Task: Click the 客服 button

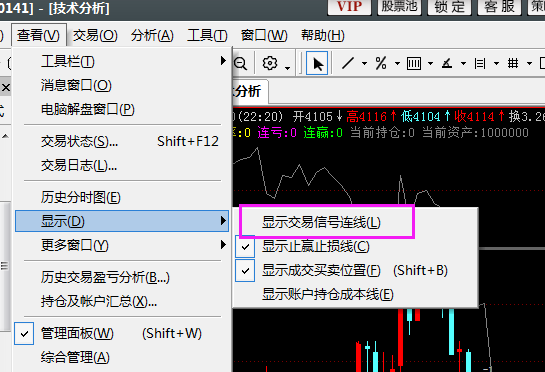Action: [499, 7]
